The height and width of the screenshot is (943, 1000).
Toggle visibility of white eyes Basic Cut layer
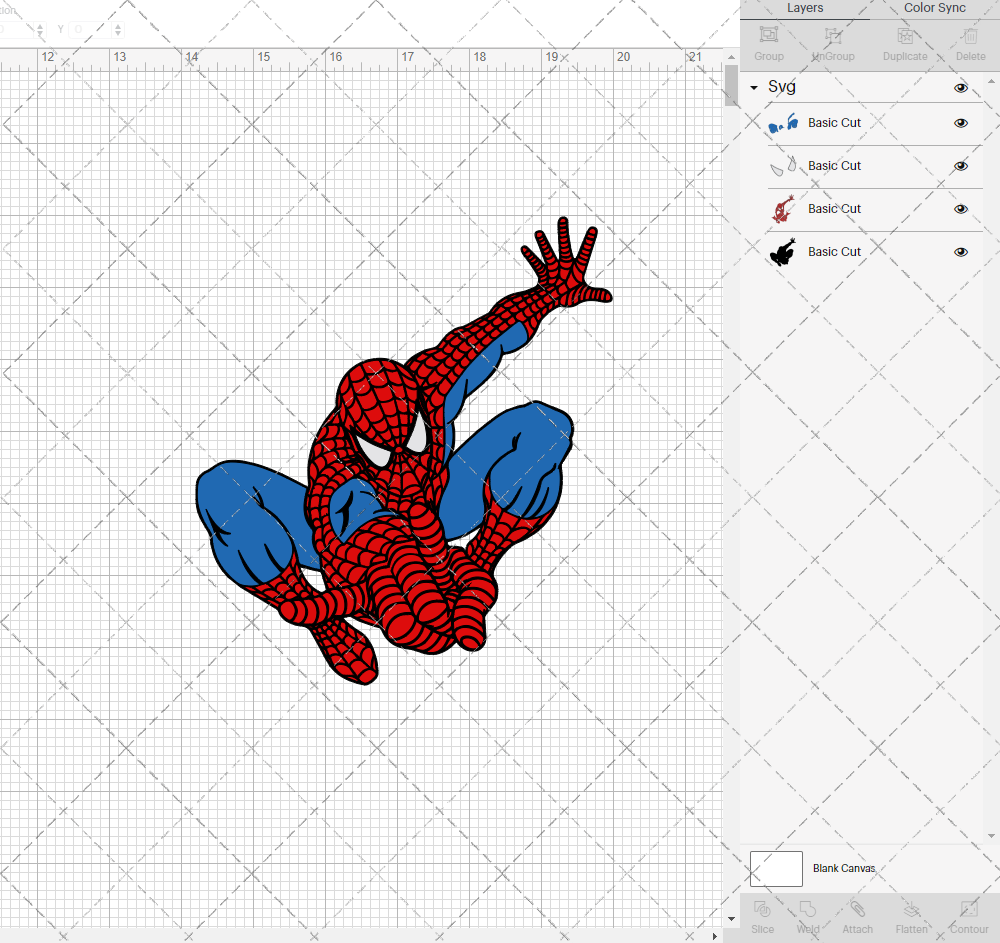960,166
